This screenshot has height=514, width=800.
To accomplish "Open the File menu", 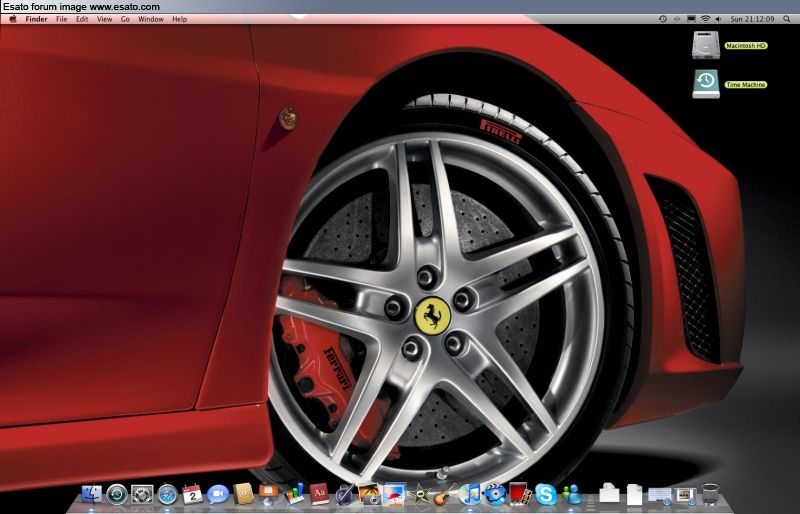I will point(62,19).
